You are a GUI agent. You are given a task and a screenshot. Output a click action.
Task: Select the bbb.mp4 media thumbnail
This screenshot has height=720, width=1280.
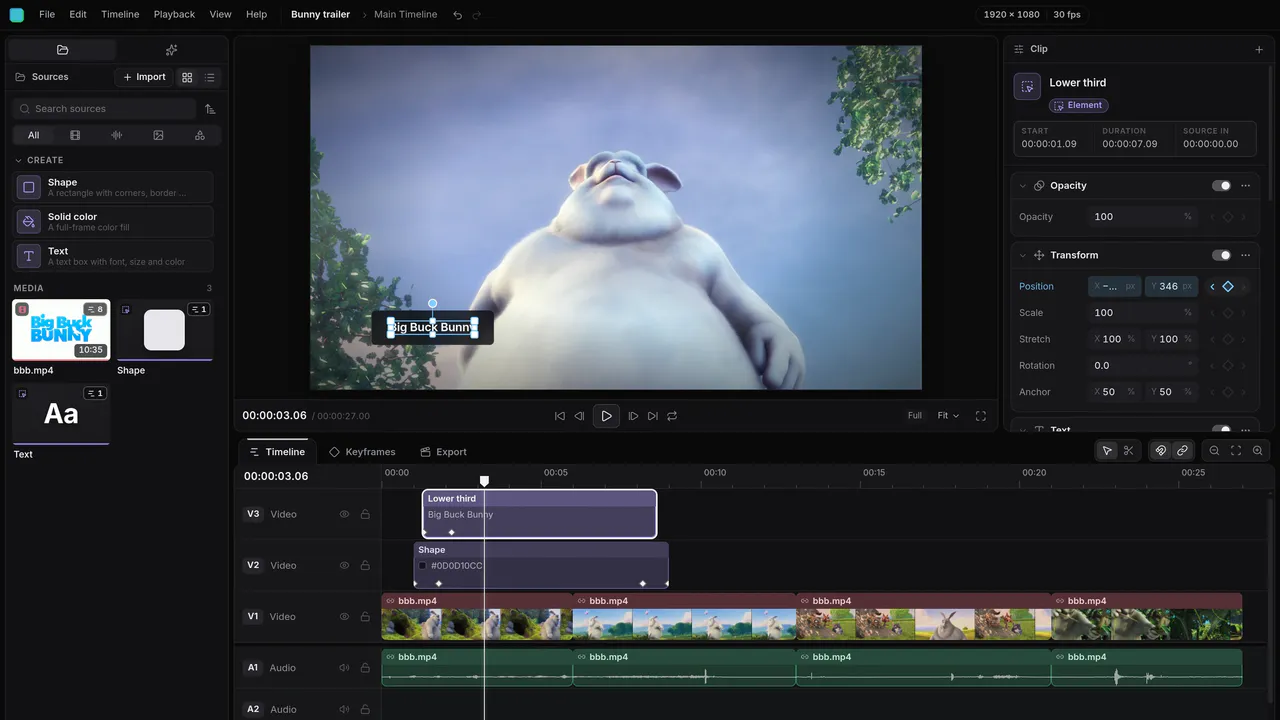[x=61, y=330]
